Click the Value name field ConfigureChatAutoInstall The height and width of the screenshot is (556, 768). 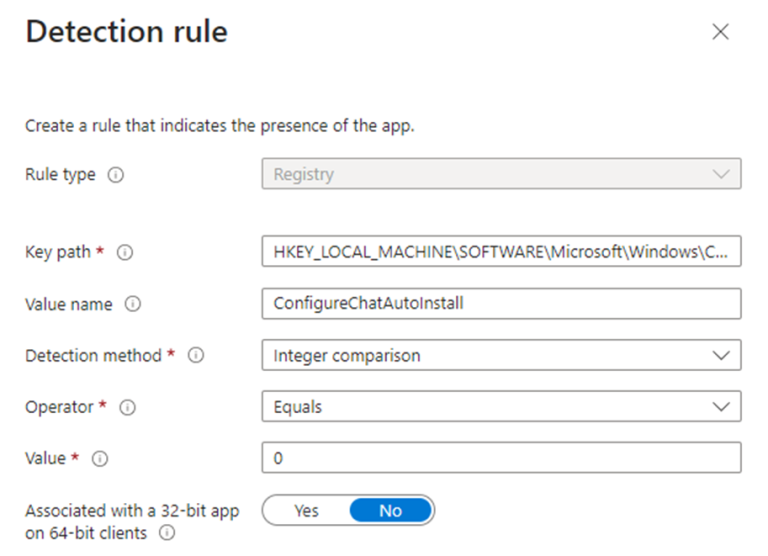coord(500,303)
